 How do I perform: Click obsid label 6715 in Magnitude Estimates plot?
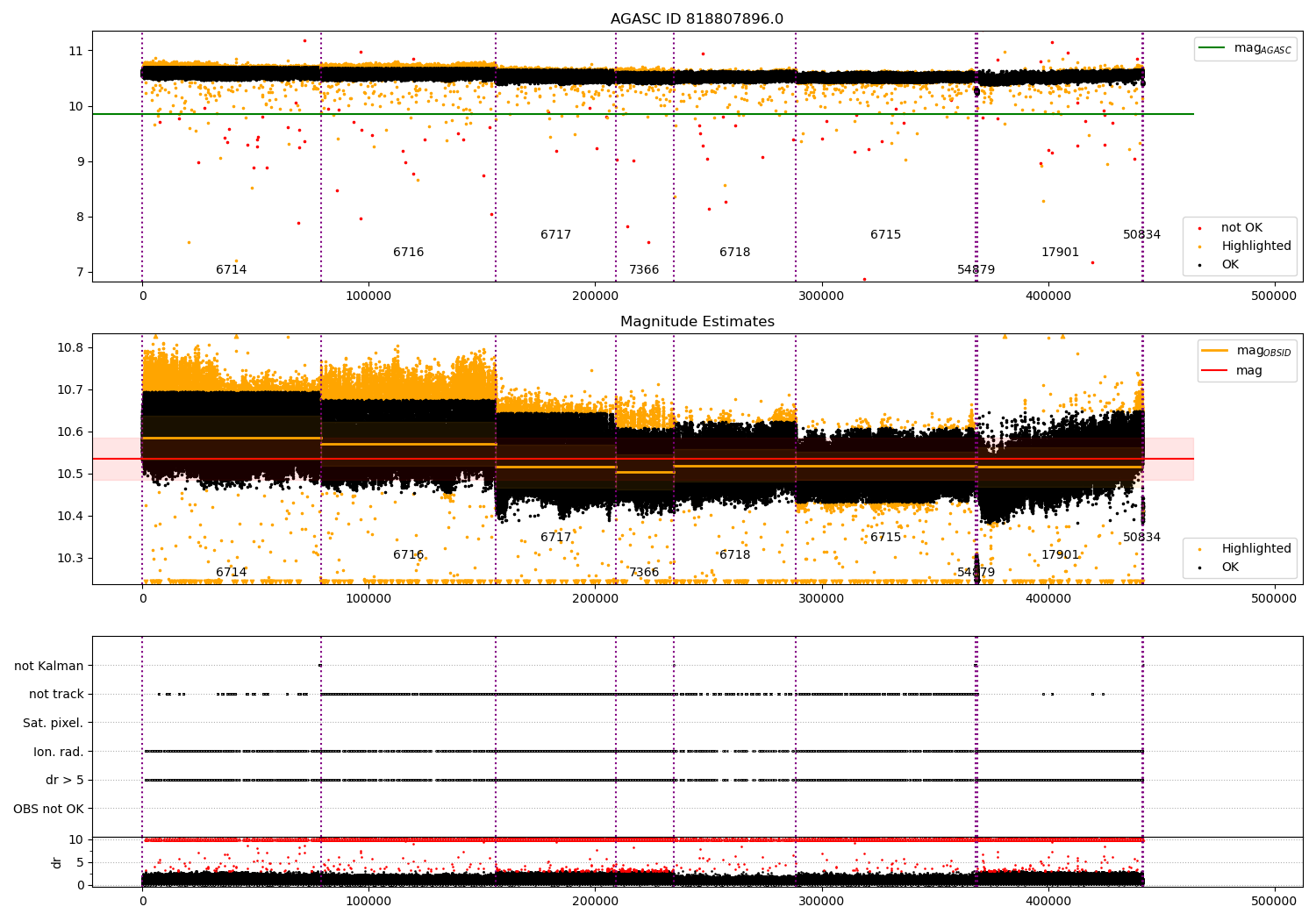click(886, 538)
